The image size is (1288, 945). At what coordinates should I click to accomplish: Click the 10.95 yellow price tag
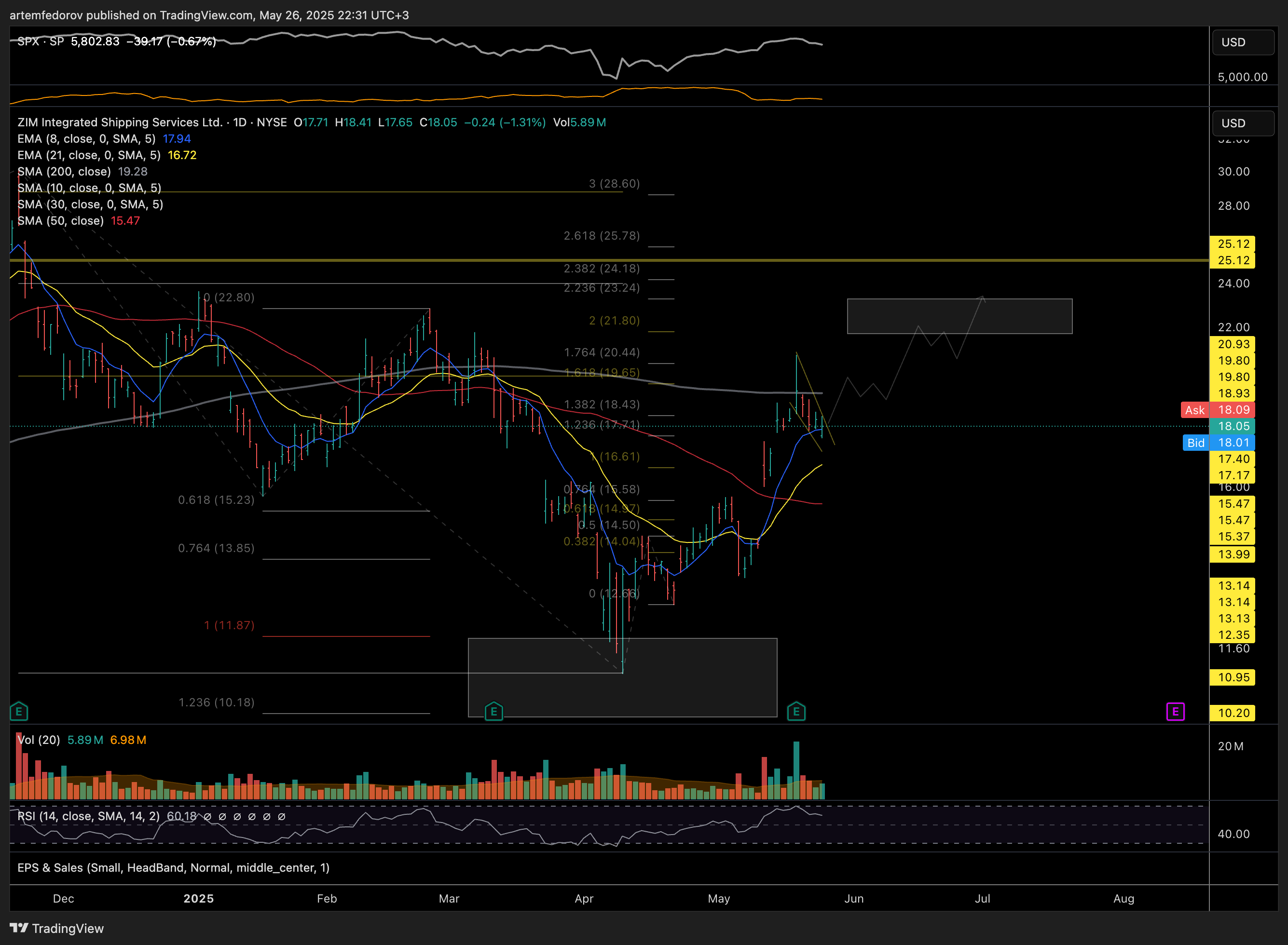(x=1233, y=678)
